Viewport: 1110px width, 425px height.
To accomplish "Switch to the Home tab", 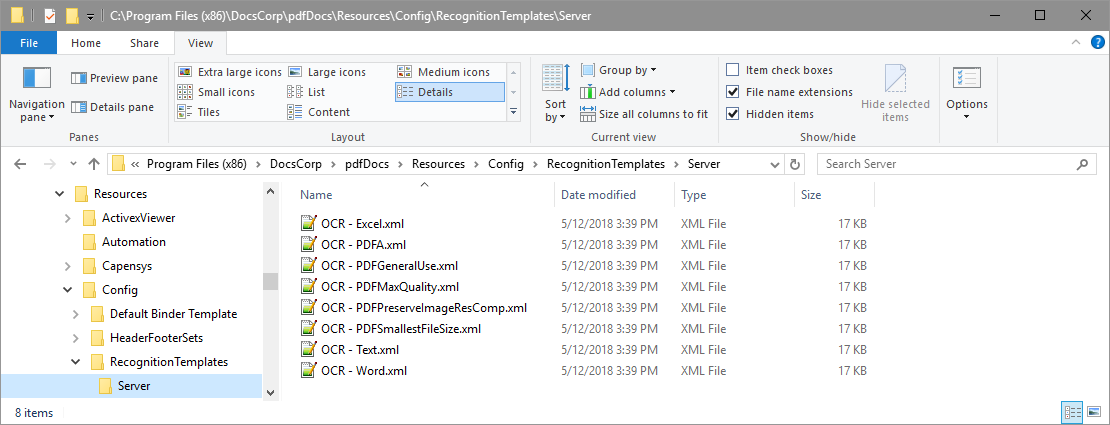I will point(86,43).
